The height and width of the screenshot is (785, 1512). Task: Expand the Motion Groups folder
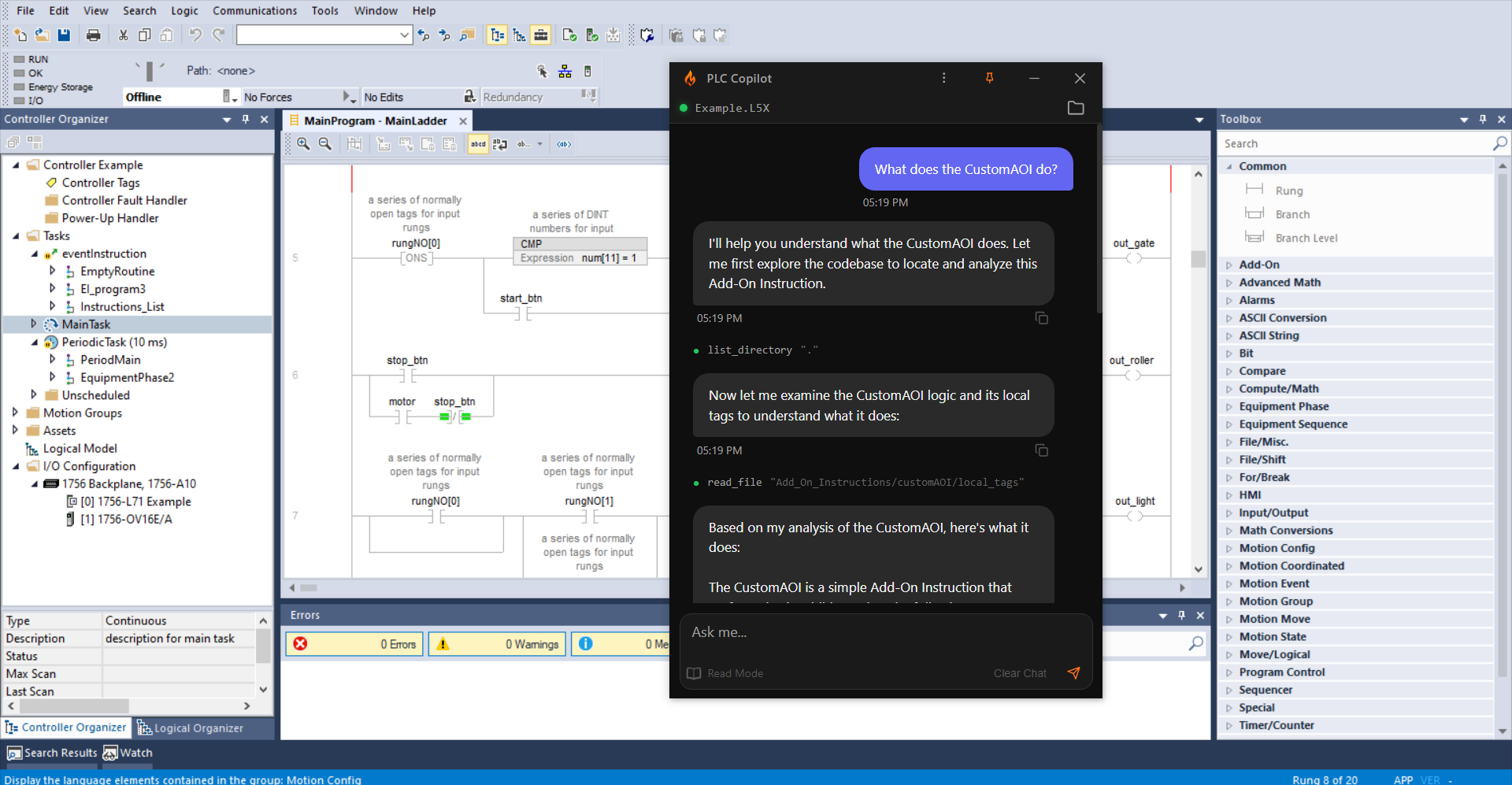(15, 413)
